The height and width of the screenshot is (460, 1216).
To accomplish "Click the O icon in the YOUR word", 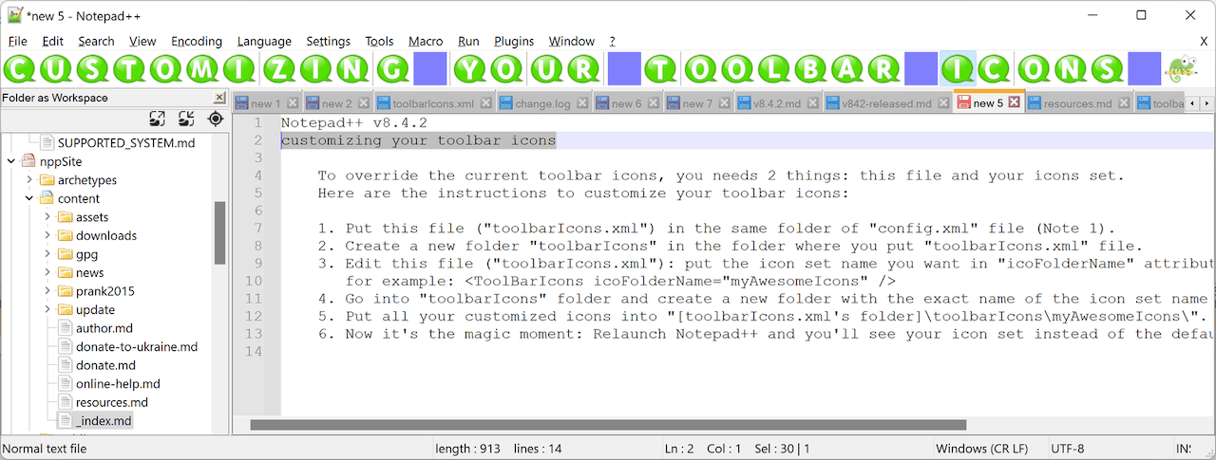I will 507,69.
